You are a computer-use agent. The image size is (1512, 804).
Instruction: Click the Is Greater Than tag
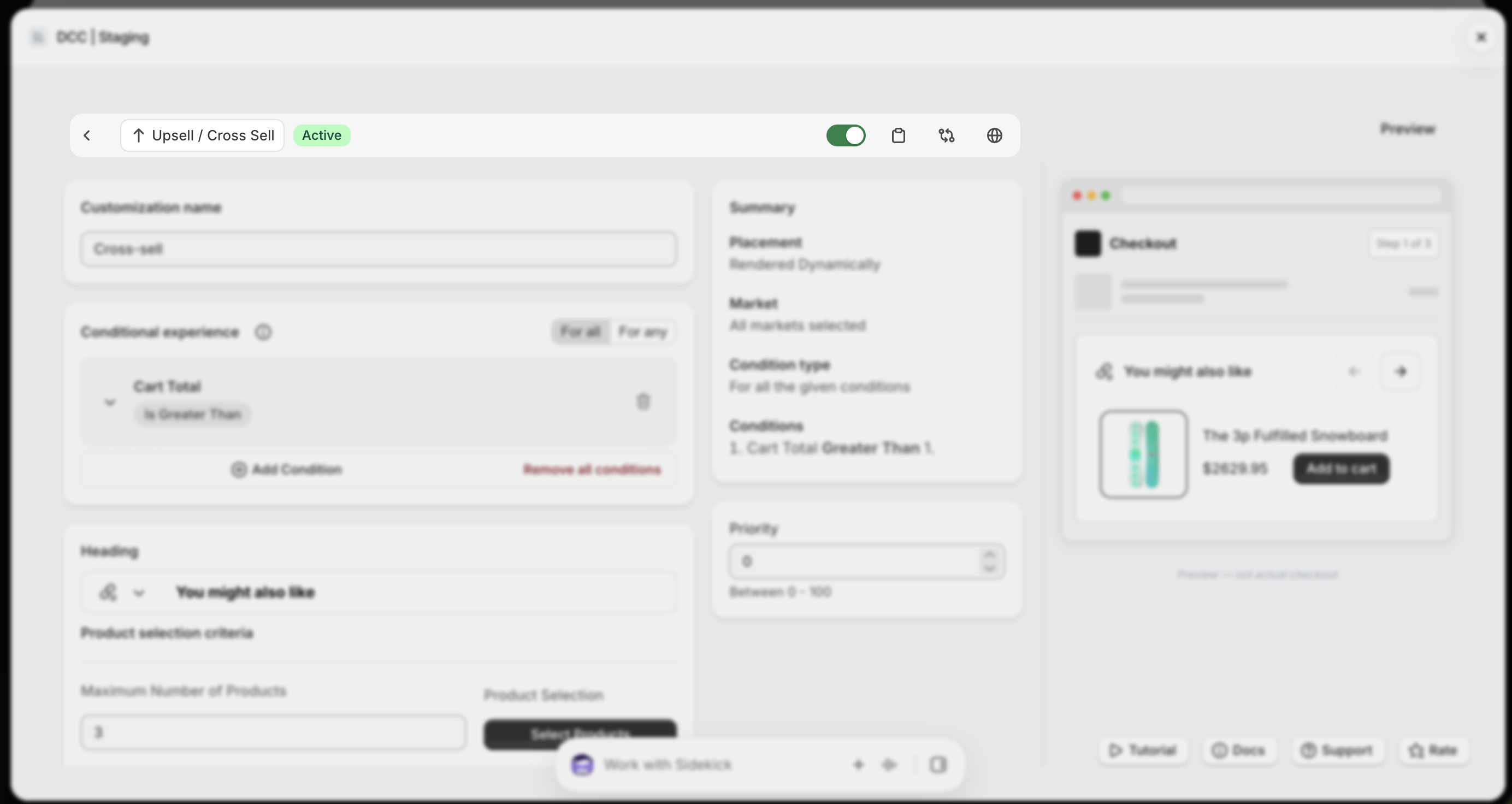pyautogui.click(x=192, y=415)
